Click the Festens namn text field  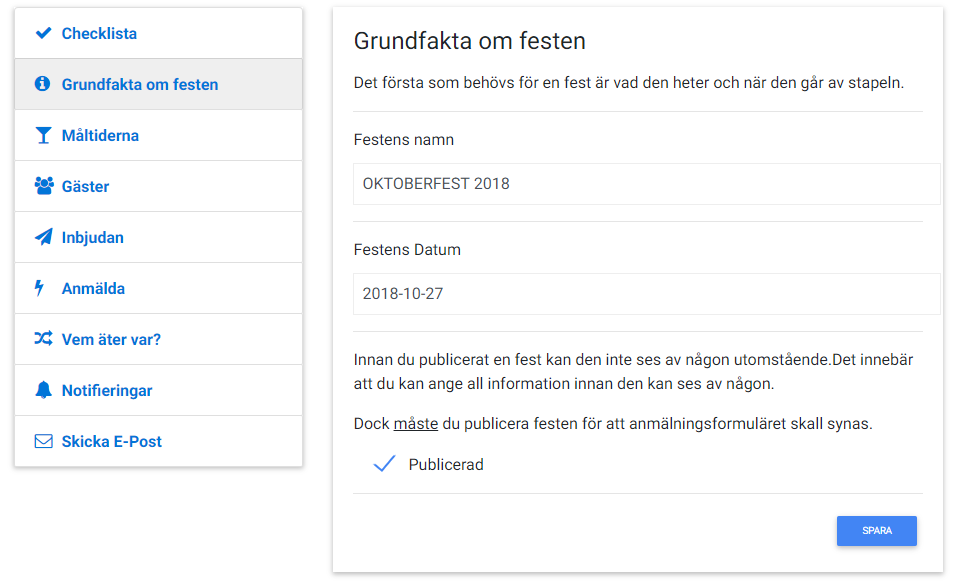646,184
